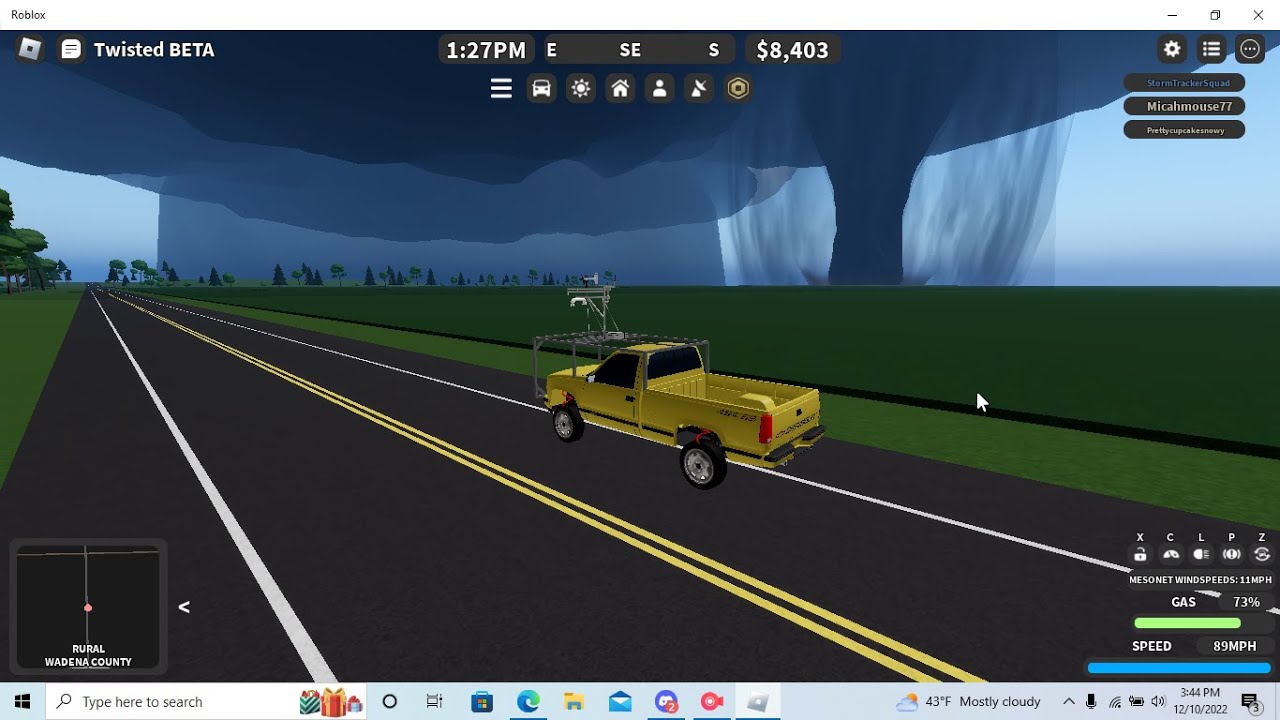Screen dimensions: 1280x720
Task: Select player StormTrackerSquad in list
Action: [1184, 83]
